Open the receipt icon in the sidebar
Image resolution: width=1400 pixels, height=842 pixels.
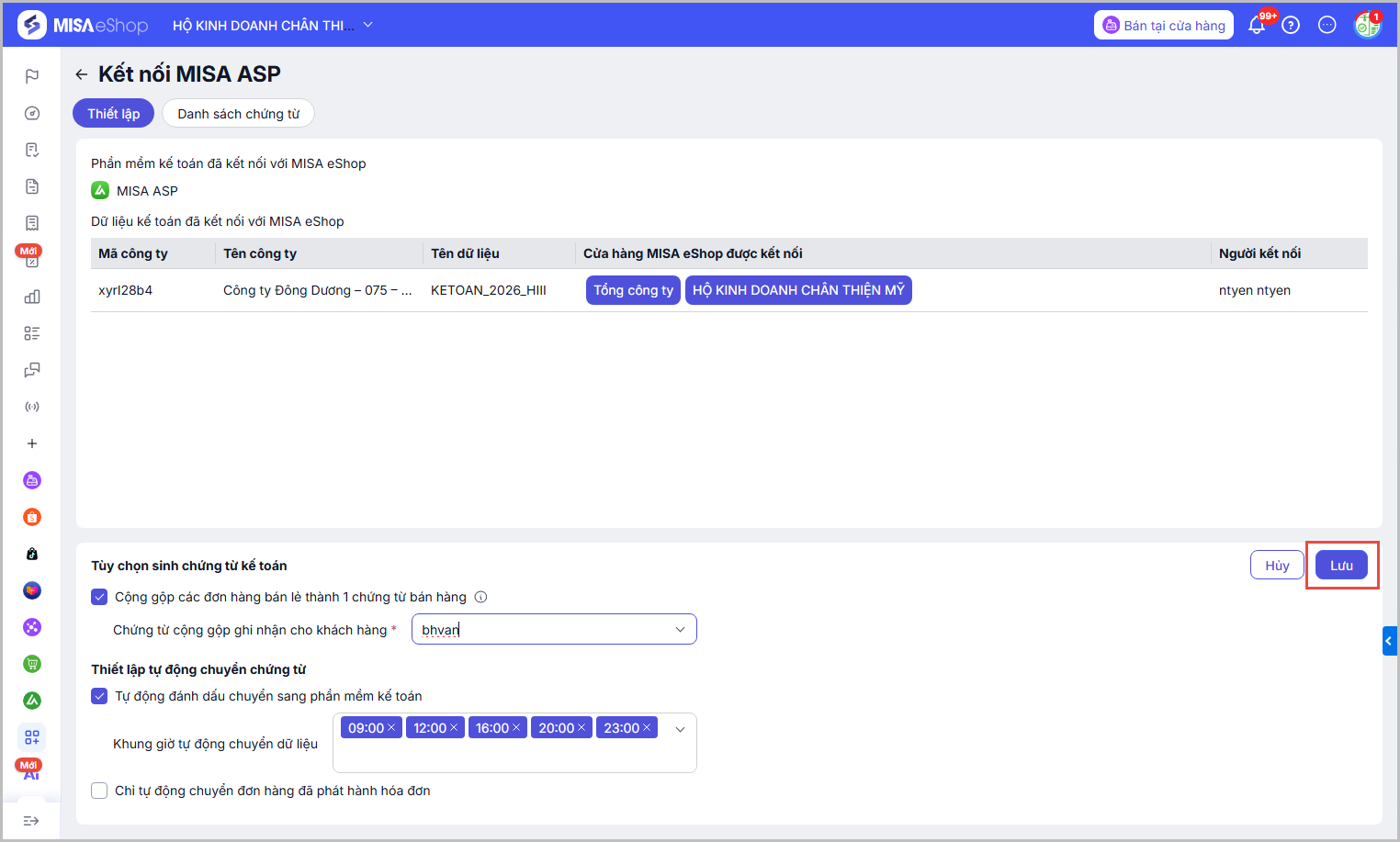coord(32,223)
